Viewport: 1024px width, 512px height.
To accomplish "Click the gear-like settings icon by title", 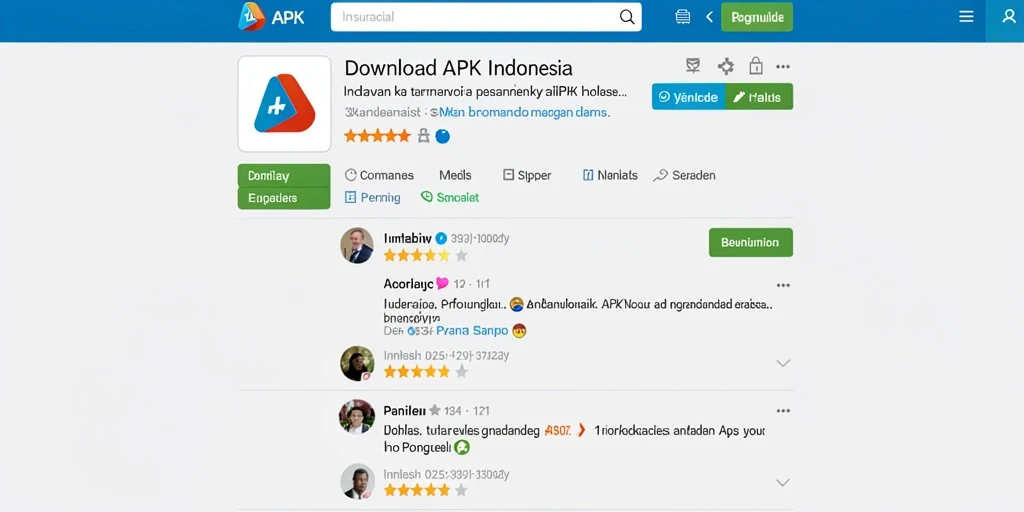I will point(726,66).
